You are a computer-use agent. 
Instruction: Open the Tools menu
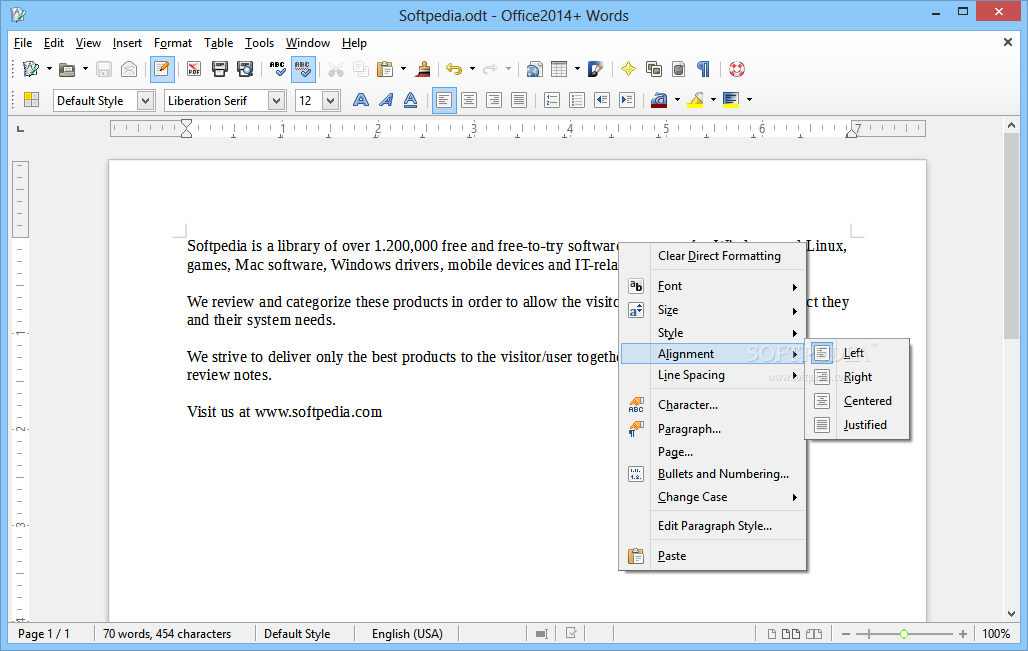point(259,43)
